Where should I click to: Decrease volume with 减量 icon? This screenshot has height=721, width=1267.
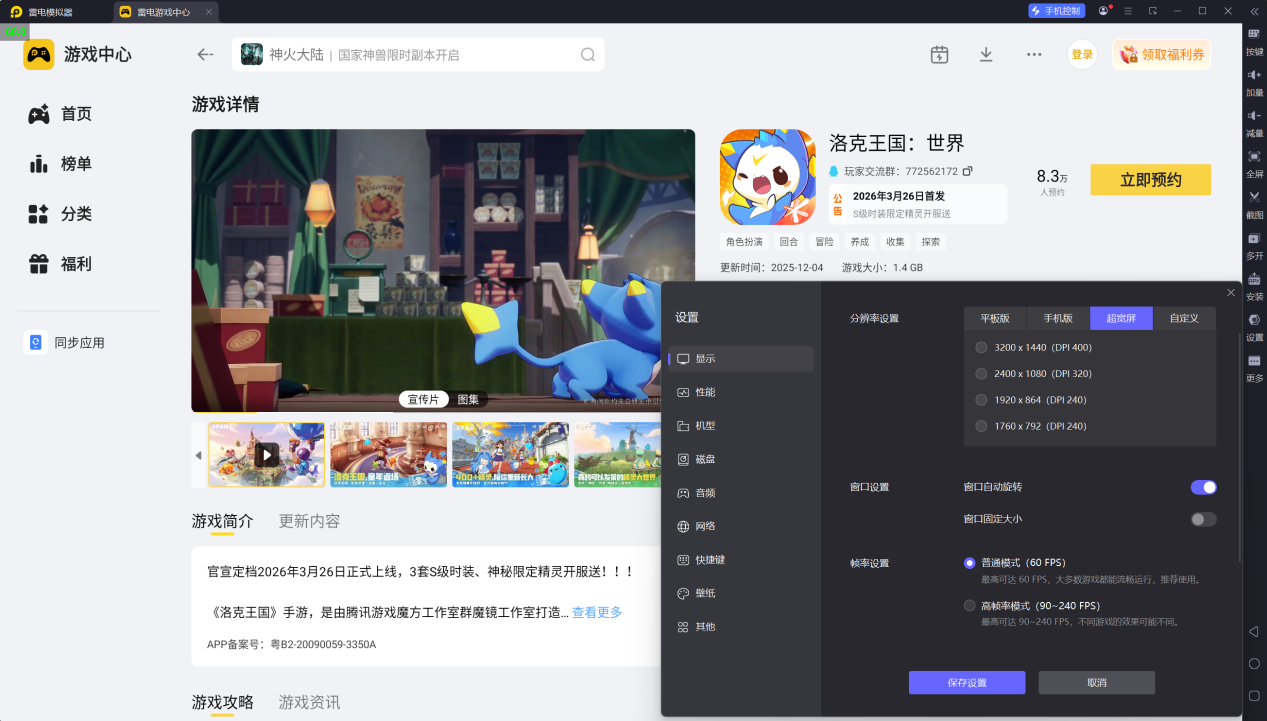[1254, 122]
